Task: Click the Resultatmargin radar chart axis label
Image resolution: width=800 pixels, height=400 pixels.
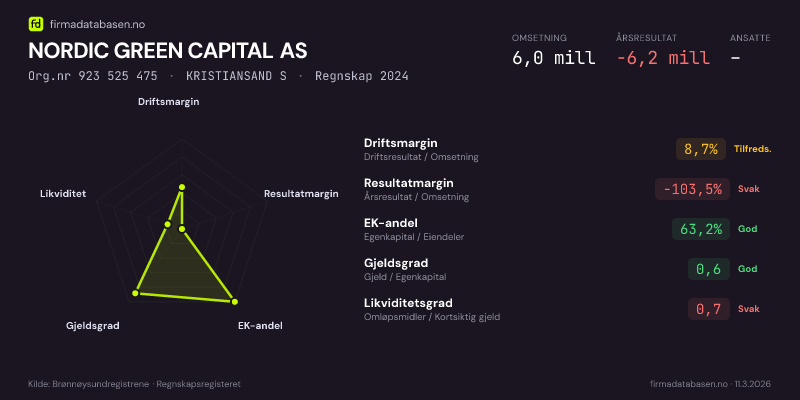Action: [301, 193]
